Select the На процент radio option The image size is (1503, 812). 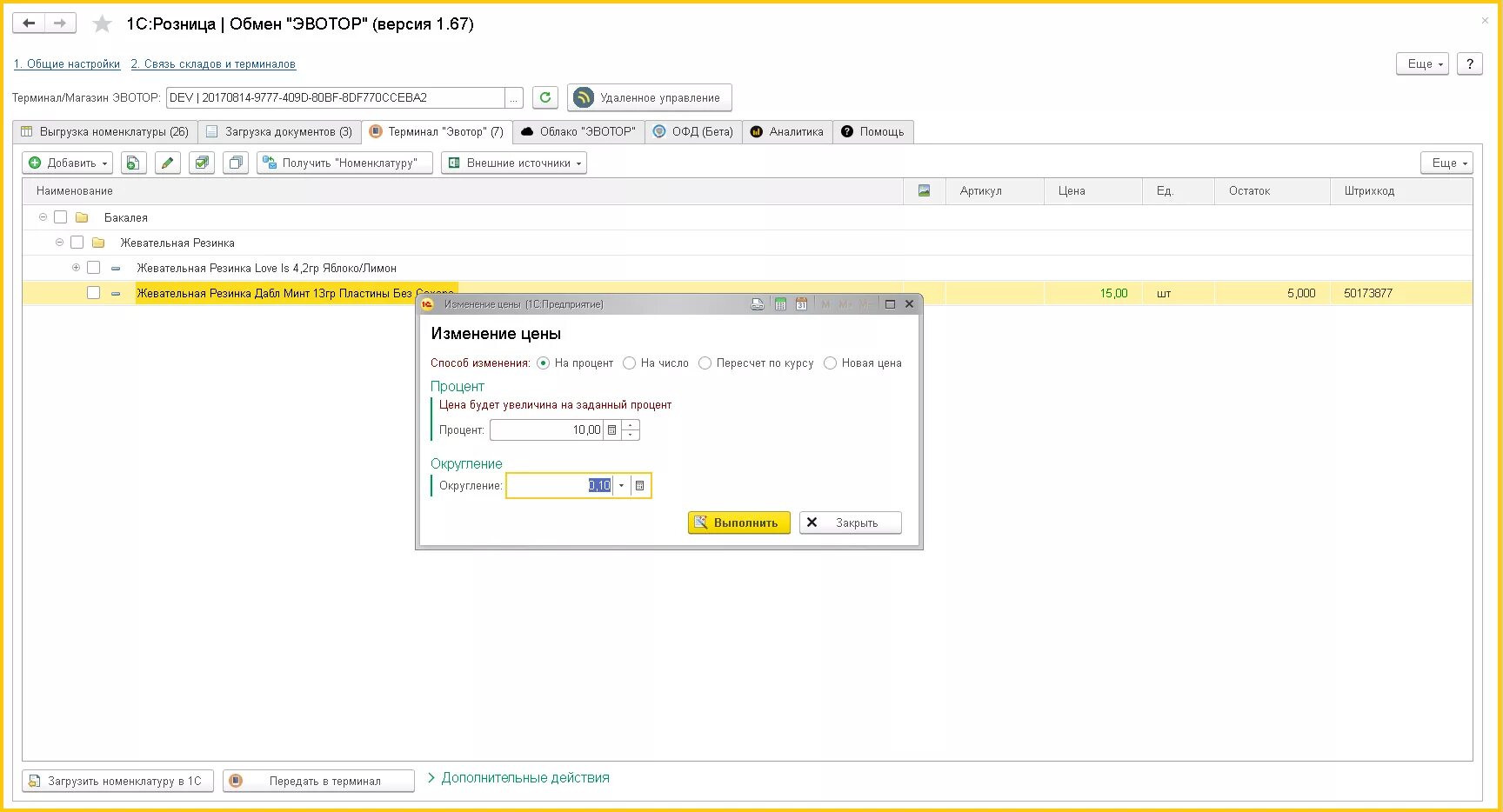(x=544, y=363)
